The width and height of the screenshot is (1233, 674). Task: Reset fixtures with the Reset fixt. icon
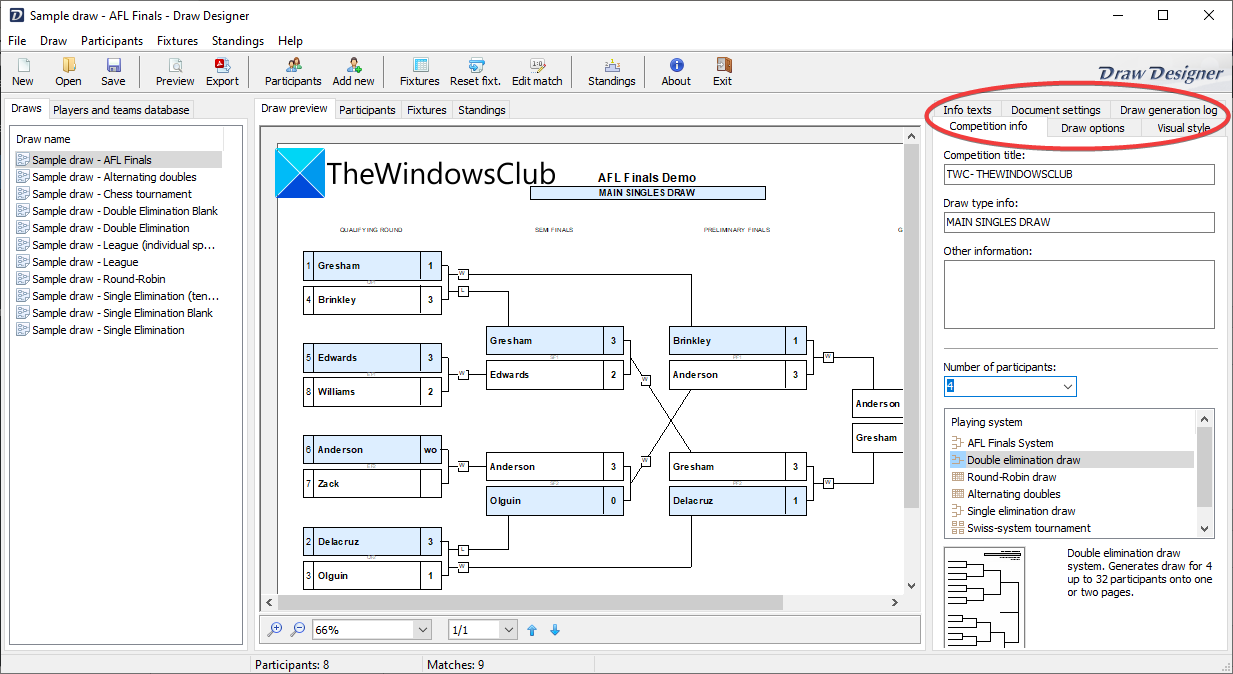475,71
